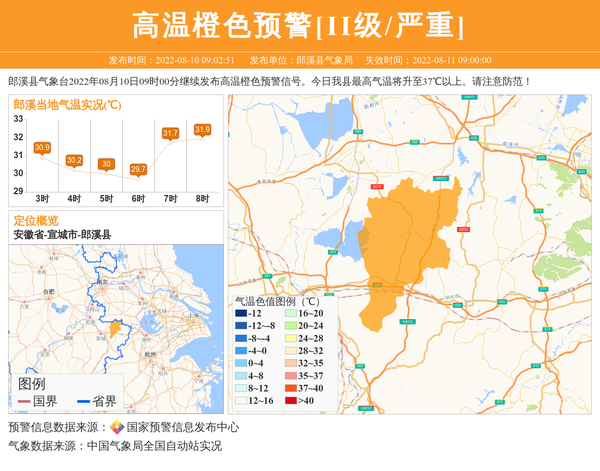Click the 31.9 data label at 8时
600x471 pixels.
coord(202,129)
